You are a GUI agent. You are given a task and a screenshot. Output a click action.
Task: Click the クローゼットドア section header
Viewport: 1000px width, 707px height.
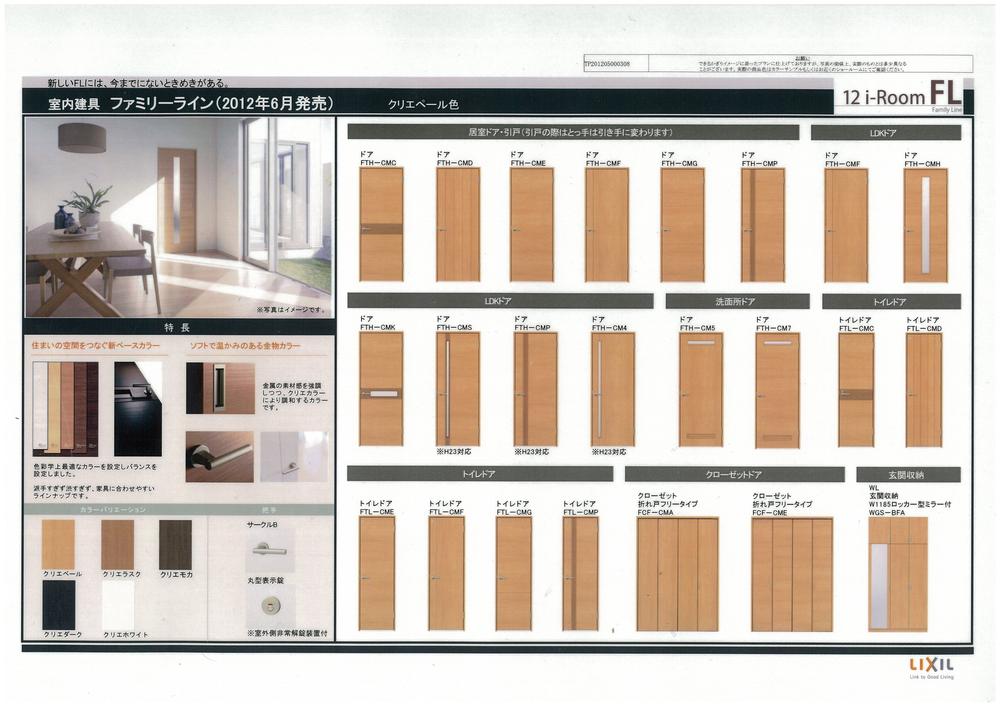[x=734, y=474]
